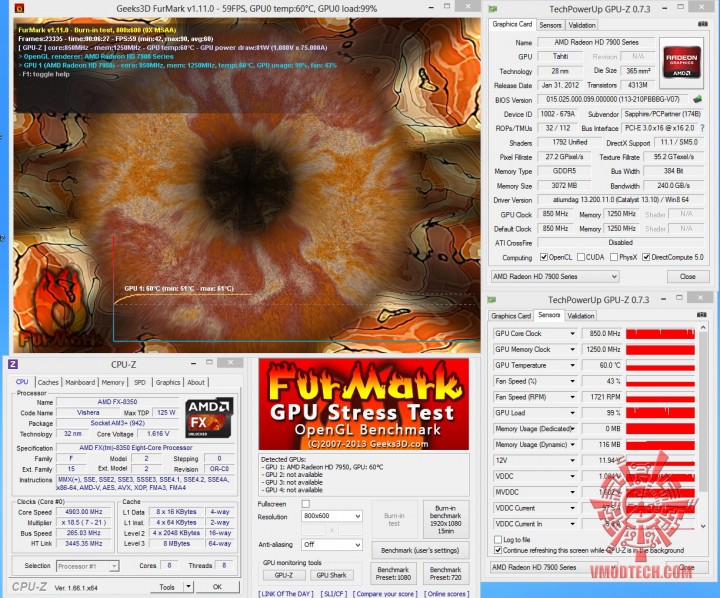
Task: Click Benchmark (user's settings) button
Action: [x=420, y=550]
